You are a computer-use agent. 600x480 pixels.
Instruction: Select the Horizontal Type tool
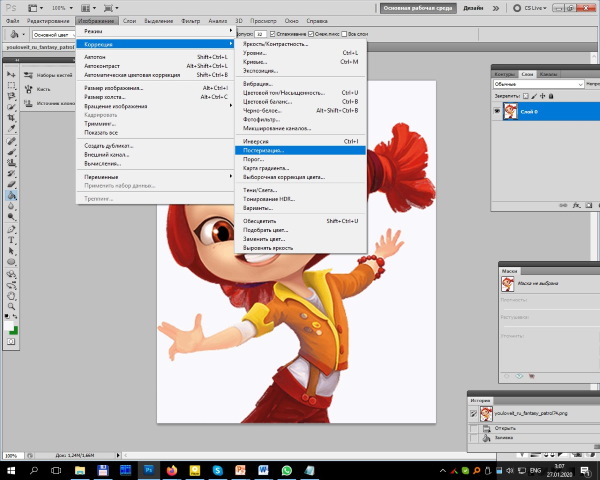click(x=11, y=240)
